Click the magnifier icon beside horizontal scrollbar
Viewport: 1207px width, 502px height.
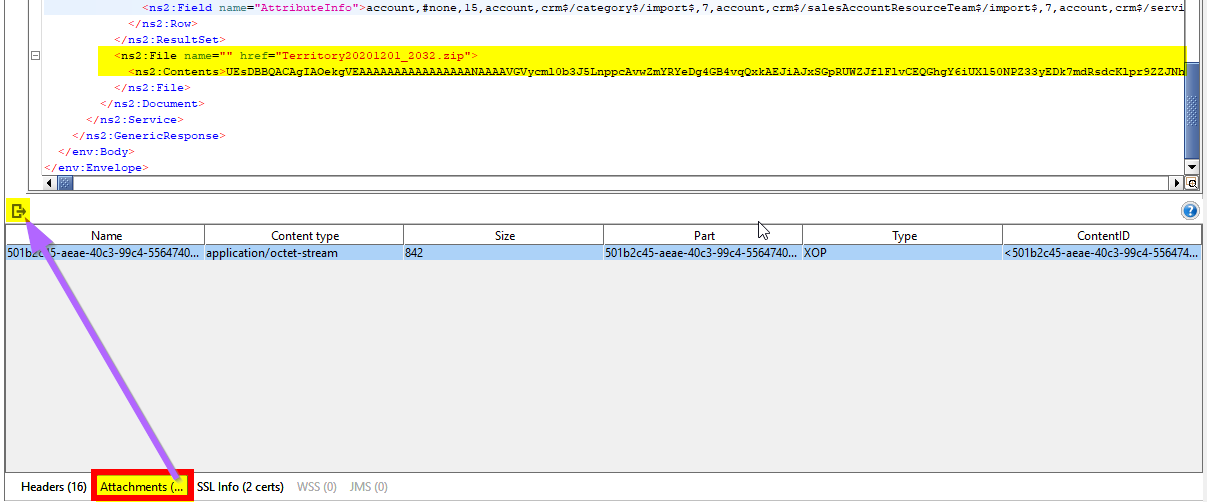[x=1191, y=184]
